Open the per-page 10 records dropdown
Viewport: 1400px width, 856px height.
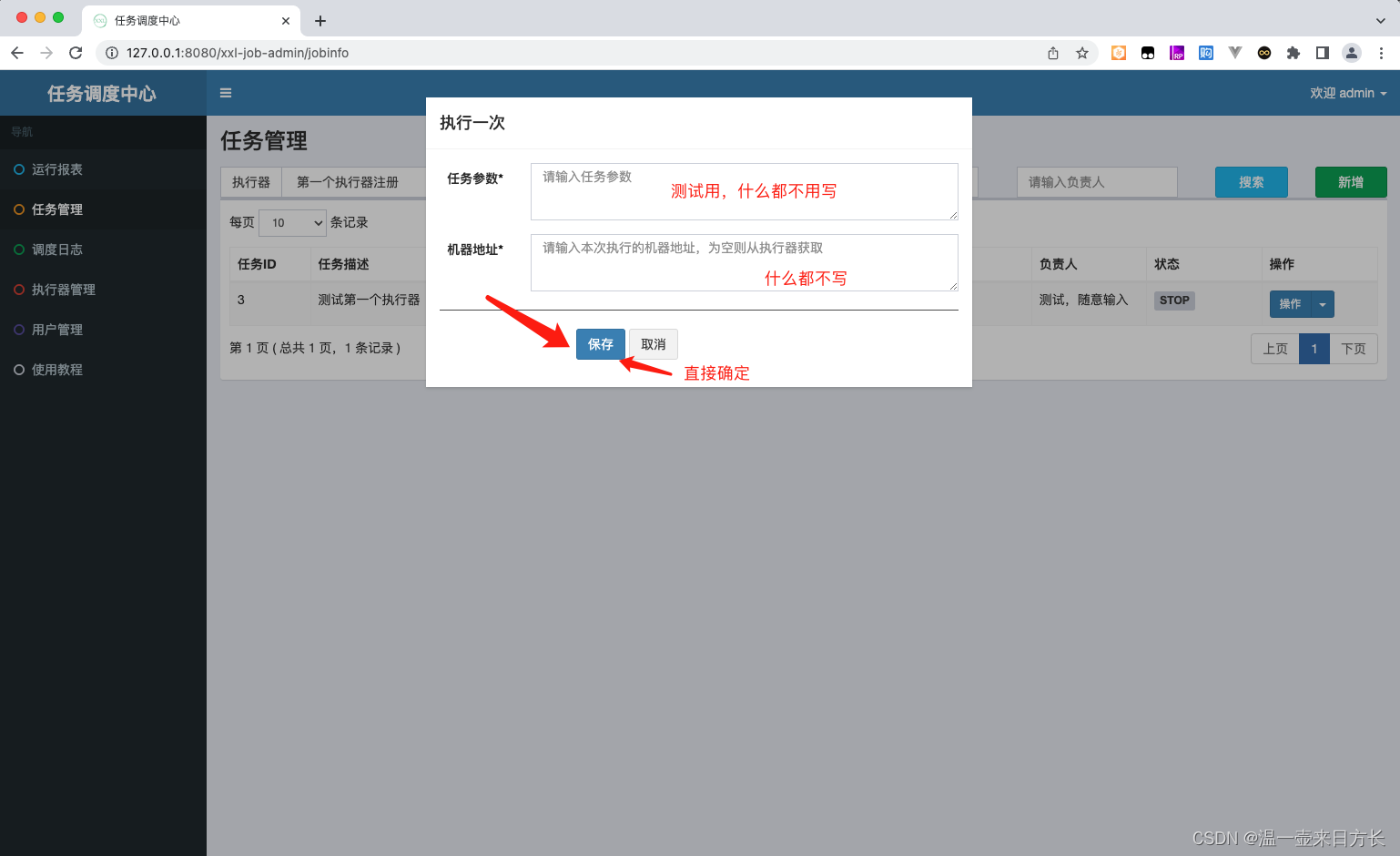293,222
